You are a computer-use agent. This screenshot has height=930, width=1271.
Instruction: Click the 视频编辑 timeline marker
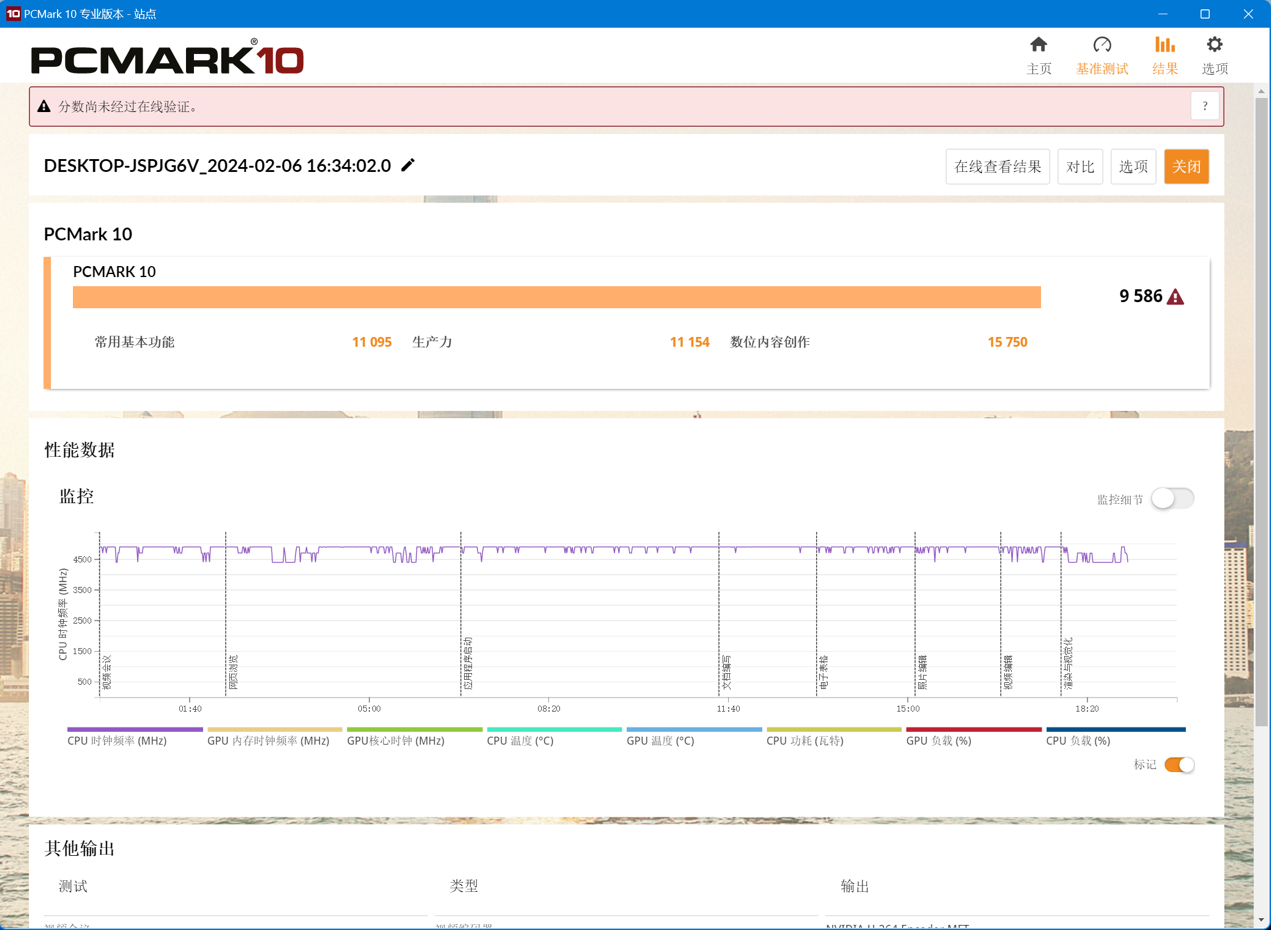1008,672
